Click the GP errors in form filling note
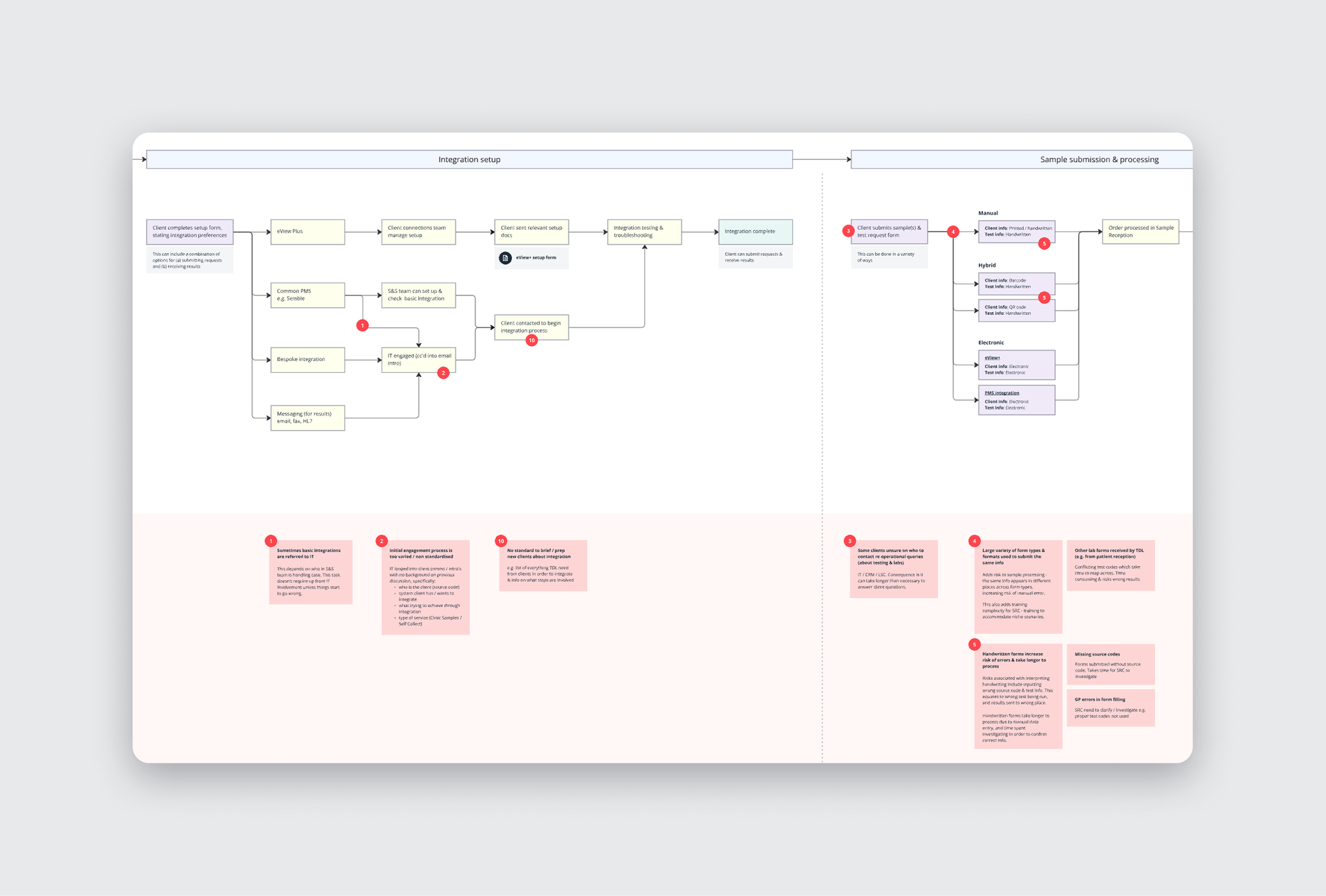 [1111, 708]
